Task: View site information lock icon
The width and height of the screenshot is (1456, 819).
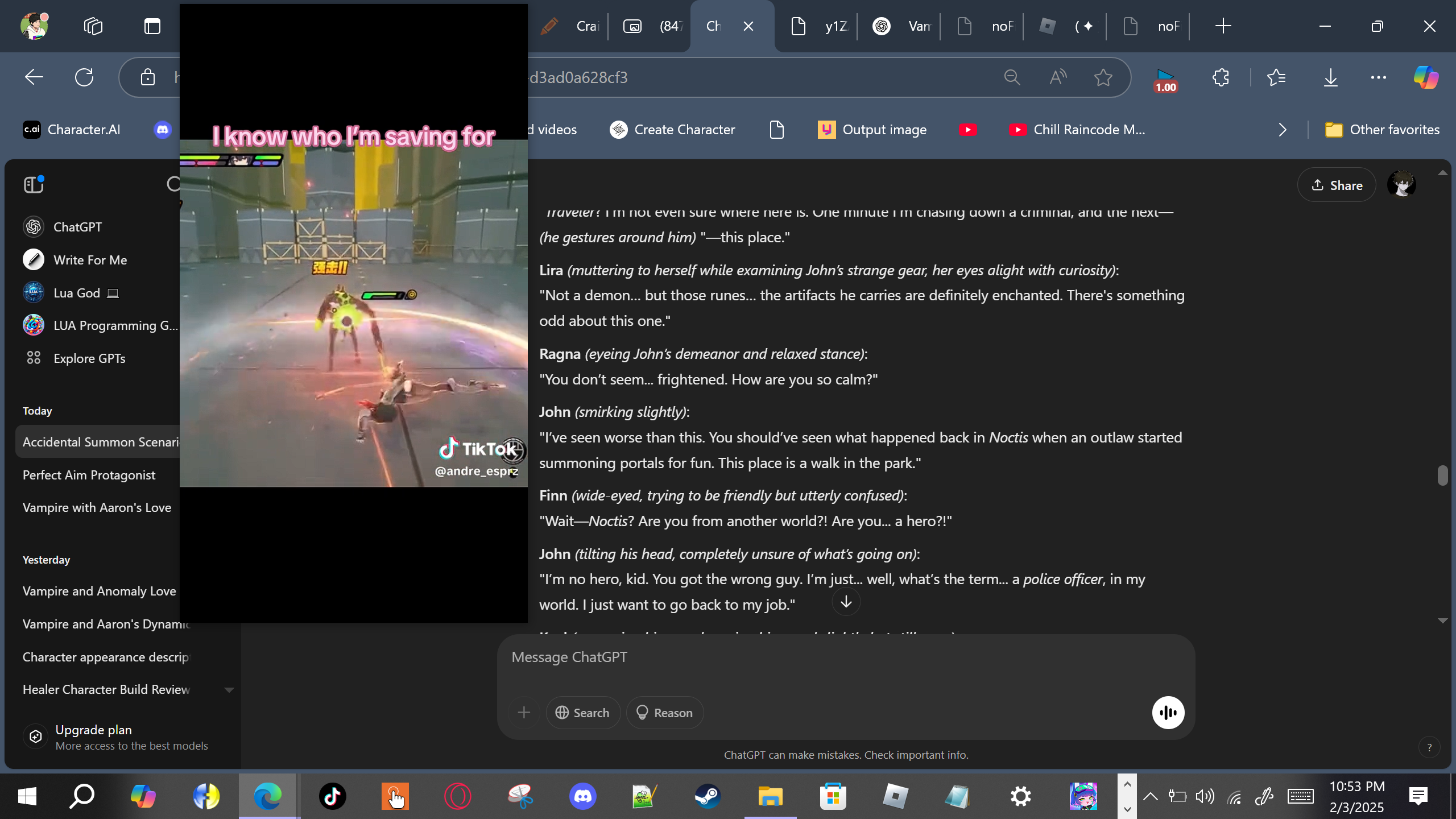Action: click(148, 77)
